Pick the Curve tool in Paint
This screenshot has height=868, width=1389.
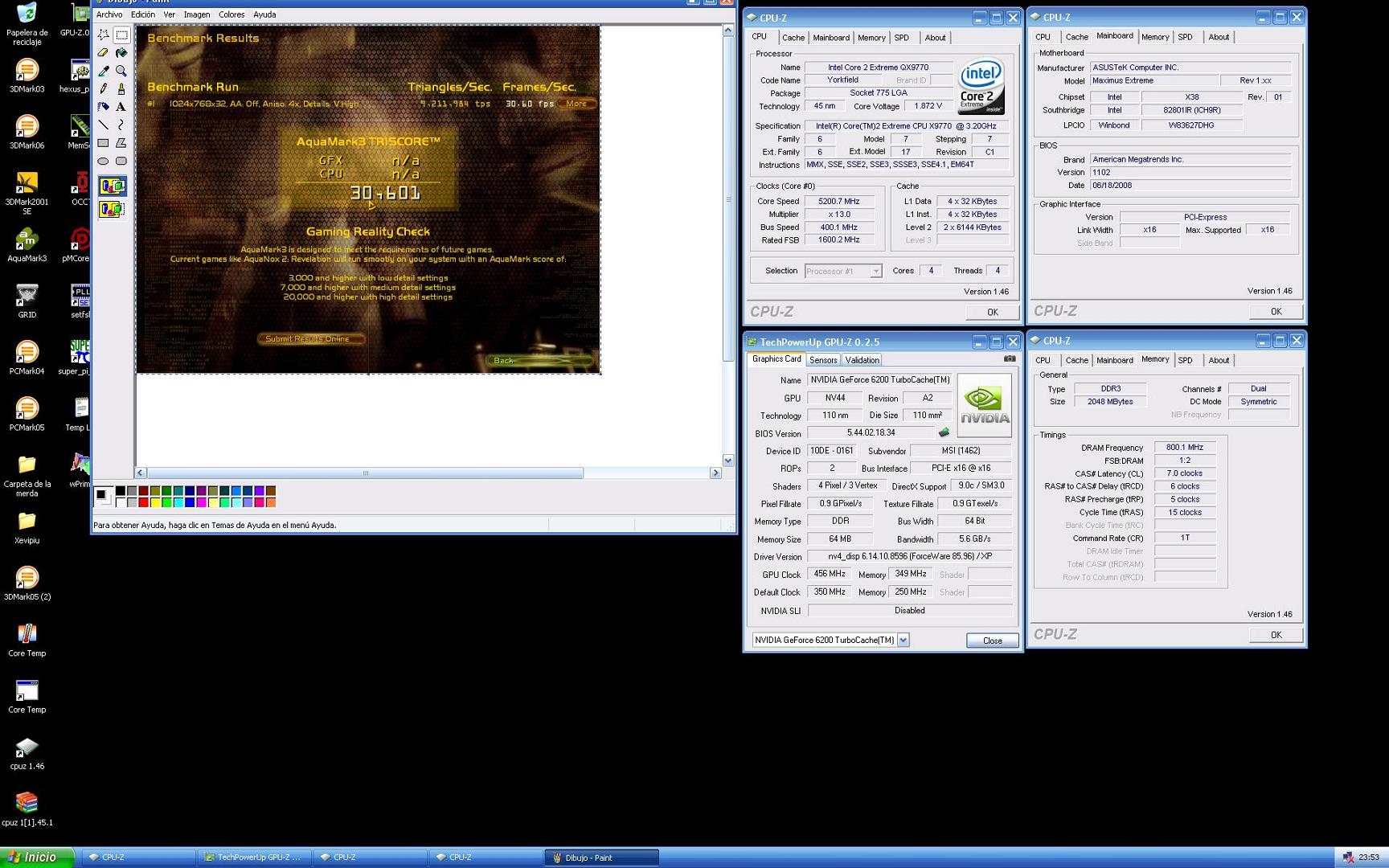(121, 125)
